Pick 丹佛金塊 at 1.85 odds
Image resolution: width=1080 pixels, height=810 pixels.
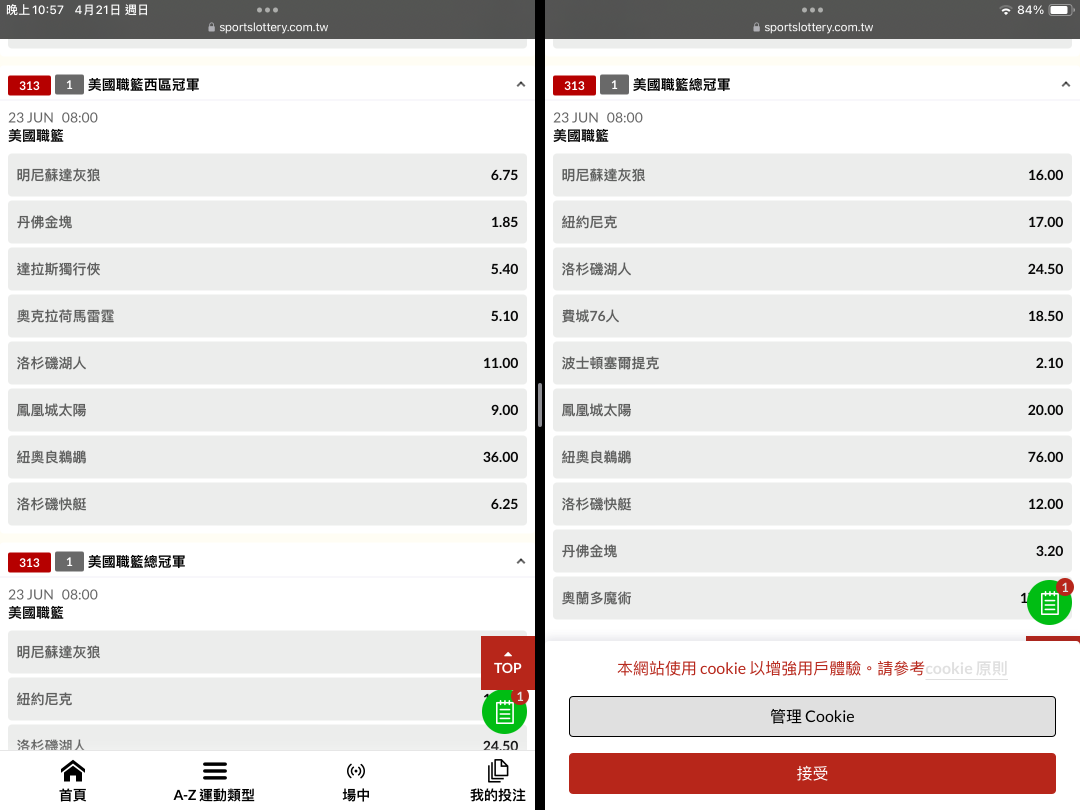[x=267, y=222]
